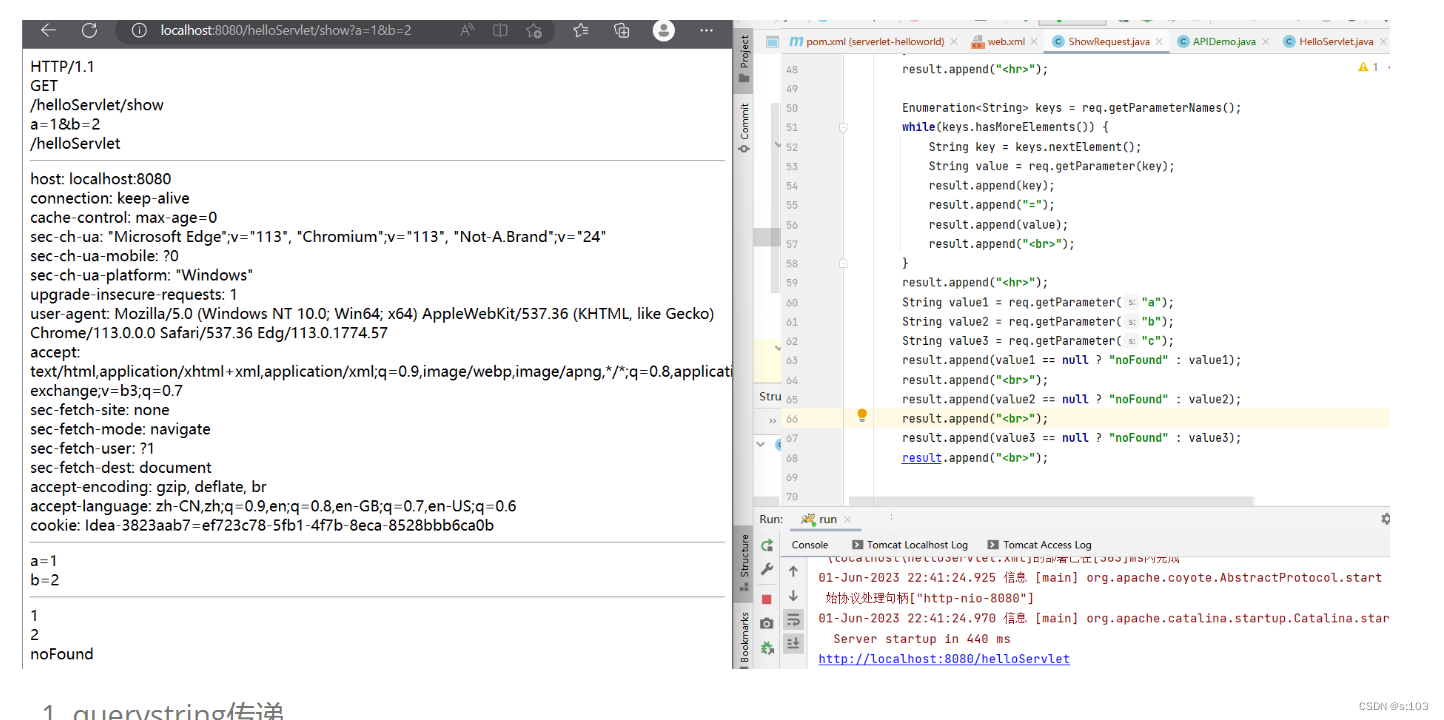Screen dimensions: 1444x720
Task: Close the ShowRequest.java tab
Action: tap(1160, 42)
